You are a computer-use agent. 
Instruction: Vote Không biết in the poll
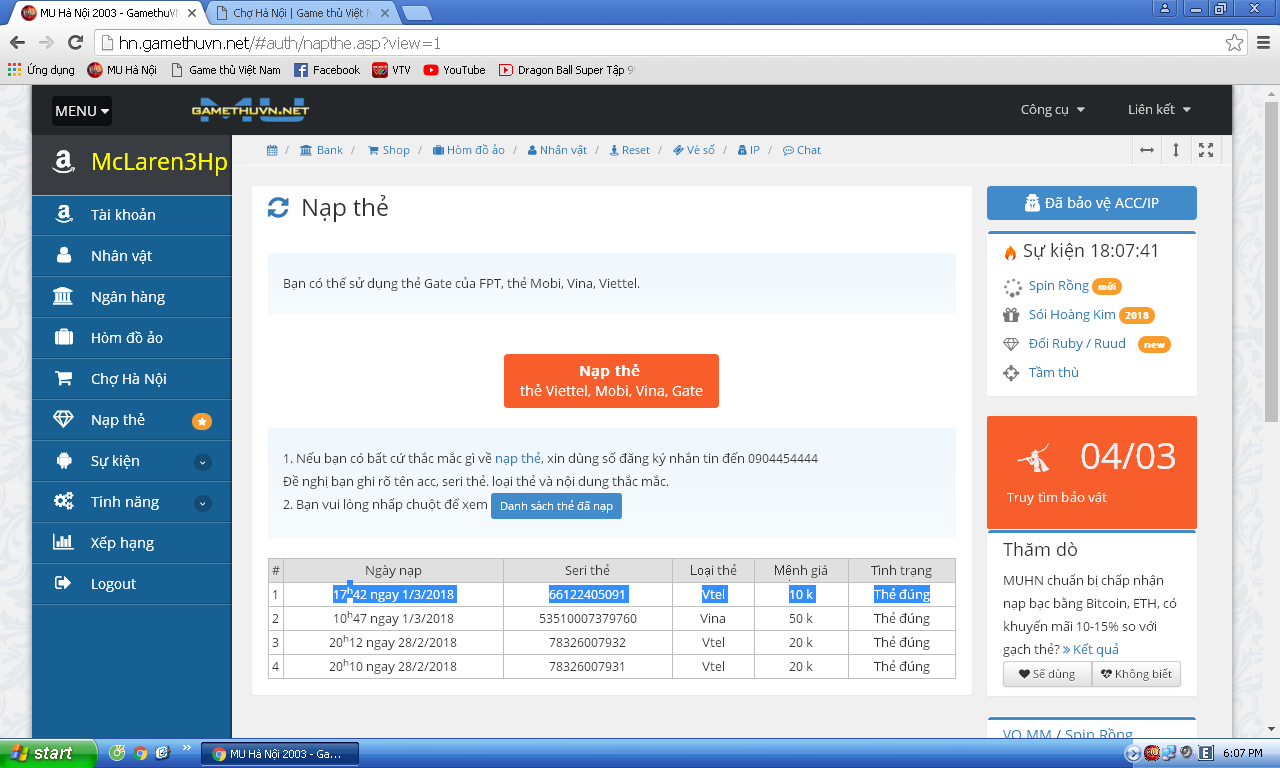(1136, 674)
